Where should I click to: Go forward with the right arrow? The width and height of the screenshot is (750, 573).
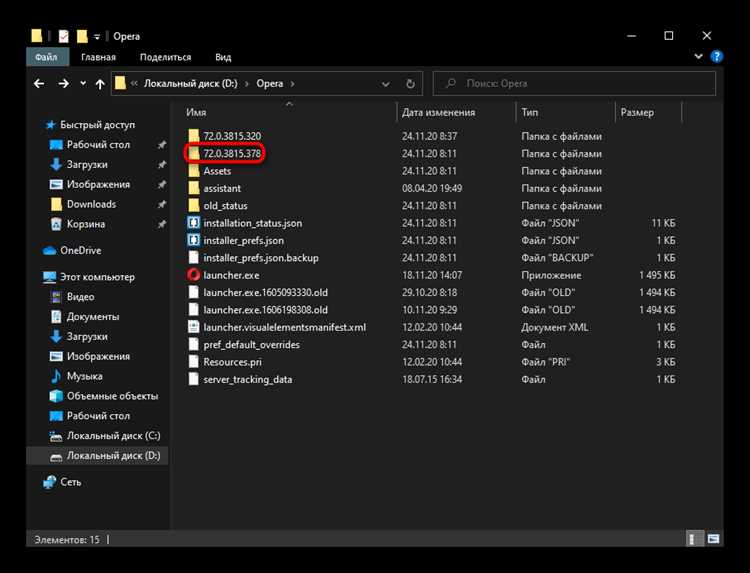[x=63, y=84]
